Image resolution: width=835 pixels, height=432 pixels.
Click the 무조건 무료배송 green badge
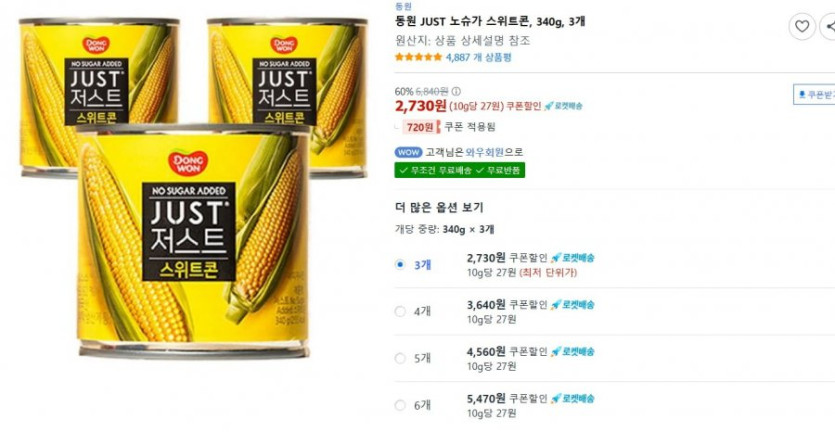pos(434,170)
